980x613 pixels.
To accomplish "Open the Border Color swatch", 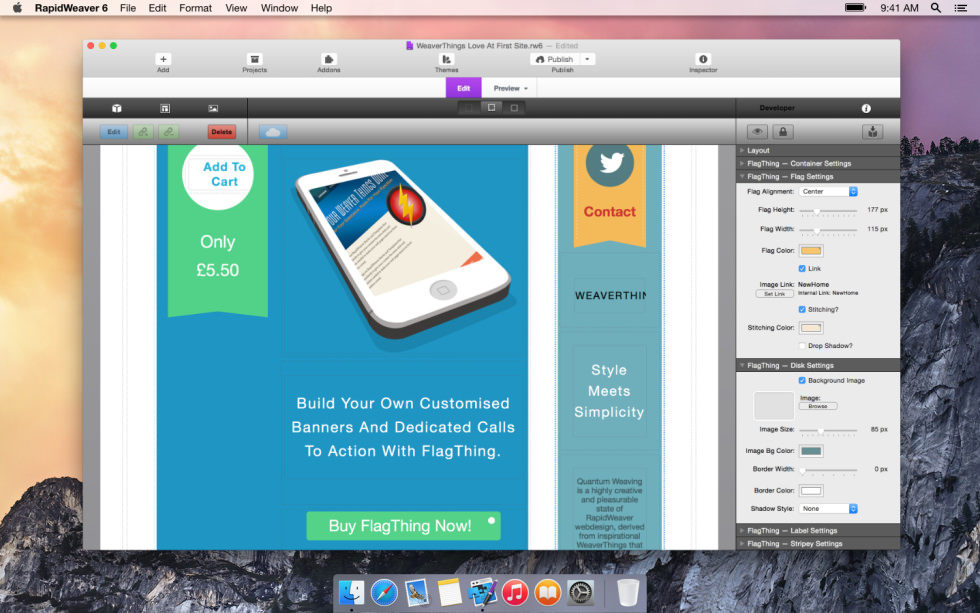I will point(811,491).
